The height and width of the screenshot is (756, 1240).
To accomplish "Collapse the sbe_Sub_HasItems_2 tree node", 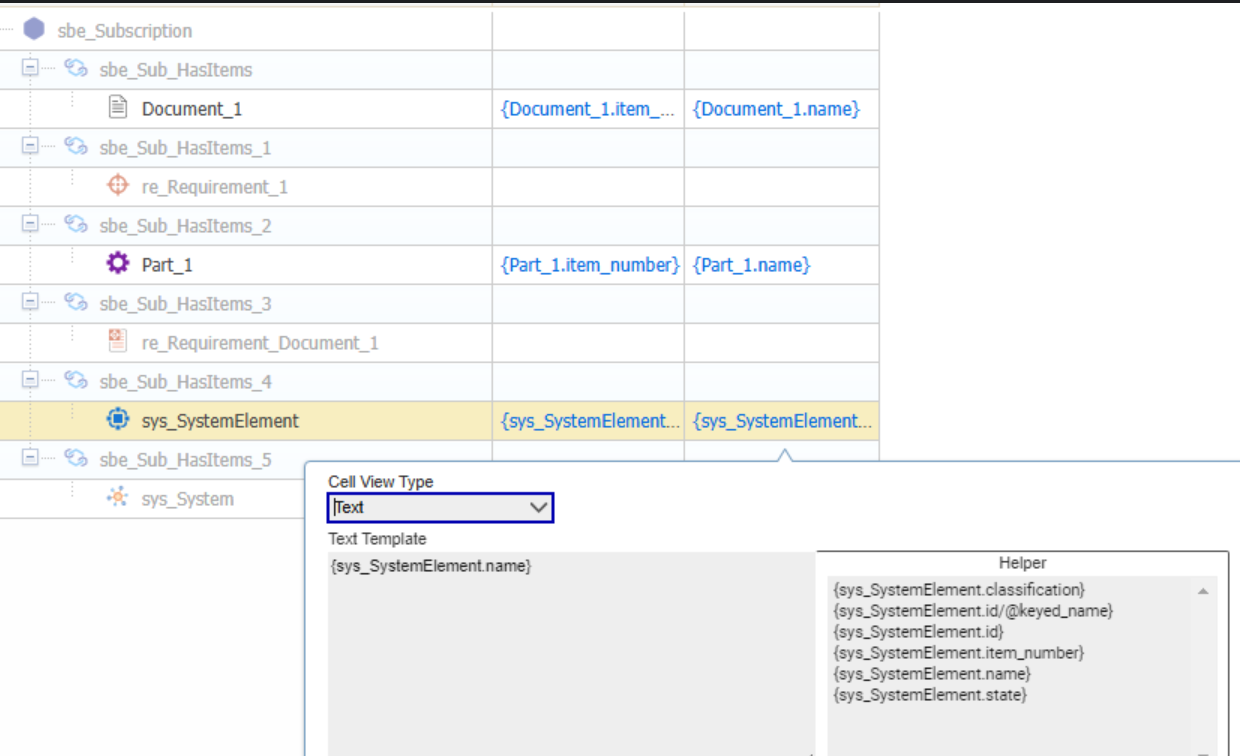I will click(x=31, y=225).
